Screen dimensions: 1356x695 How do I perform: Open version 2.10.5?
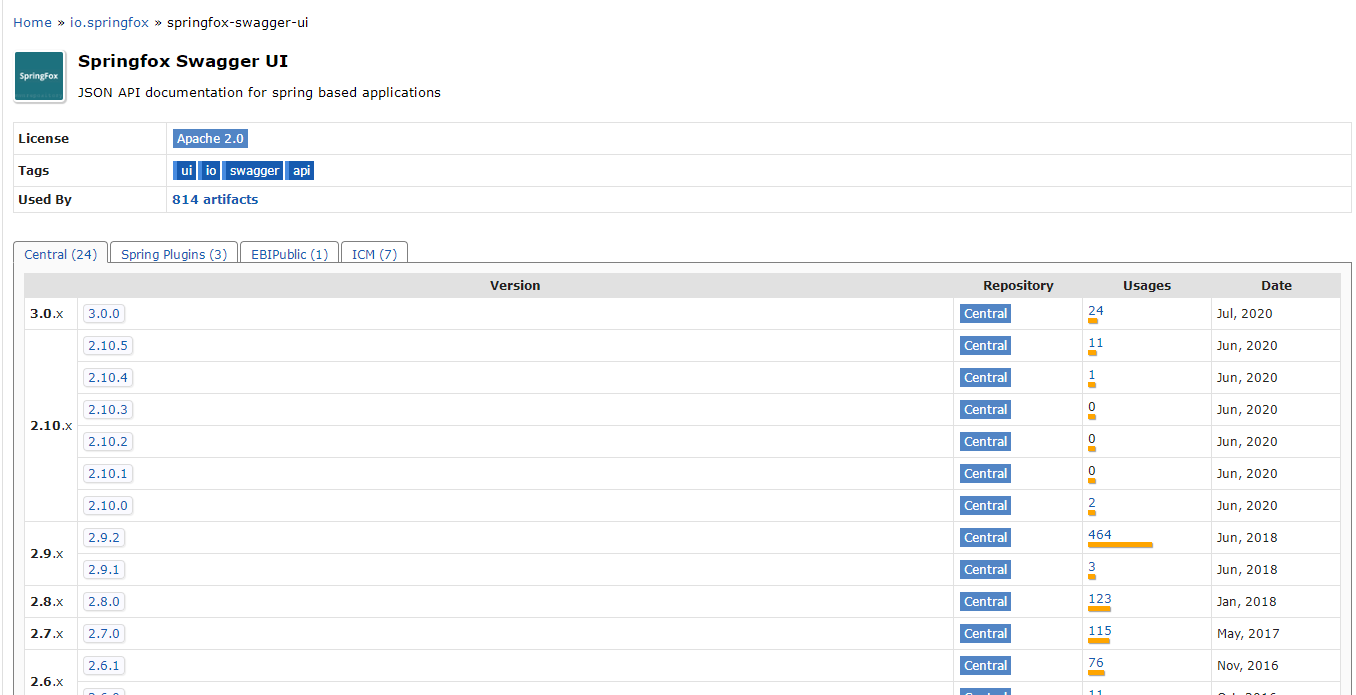pos(108,346)
